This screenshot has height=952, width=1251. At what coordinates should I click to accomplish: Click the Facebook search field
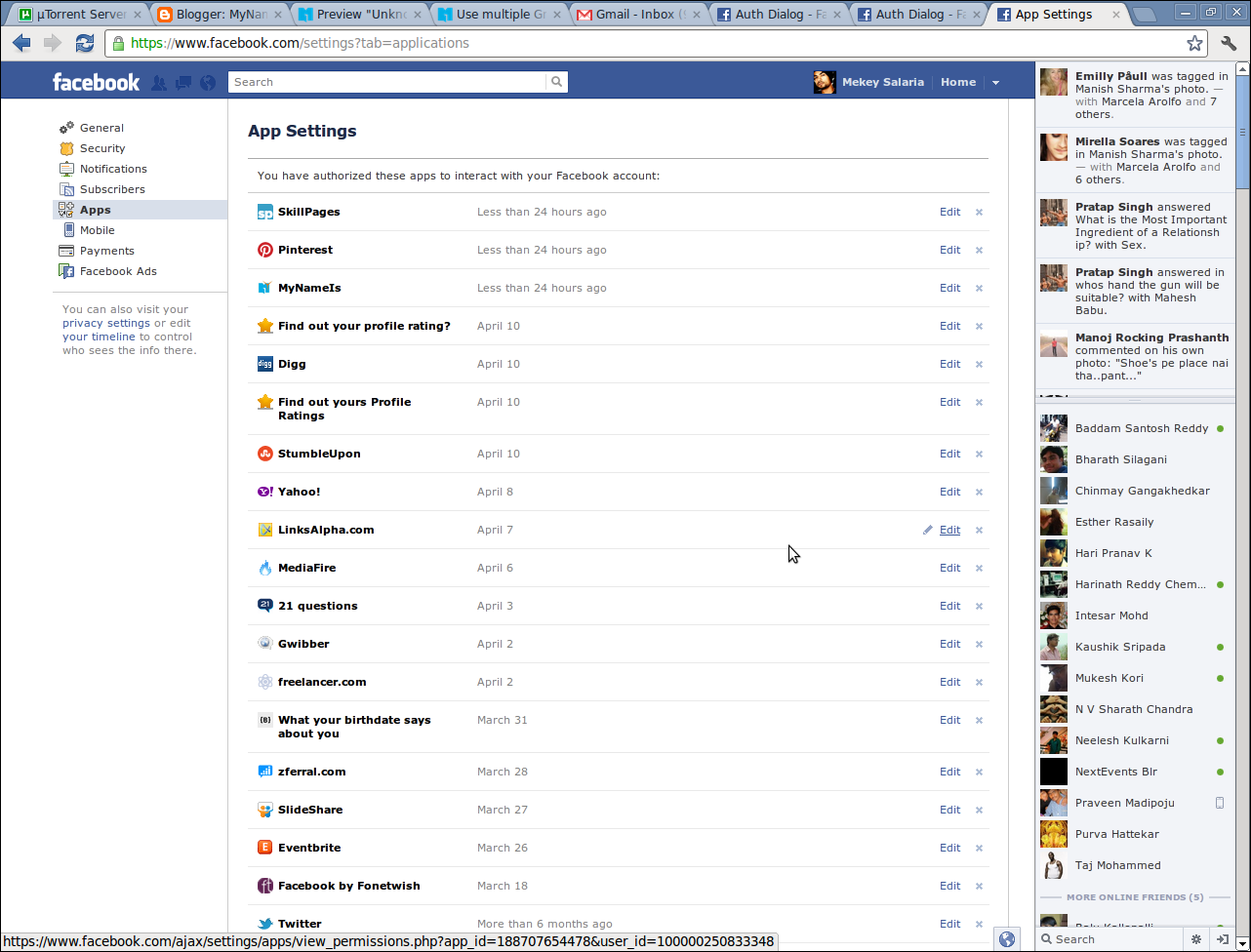coord(387,82)
